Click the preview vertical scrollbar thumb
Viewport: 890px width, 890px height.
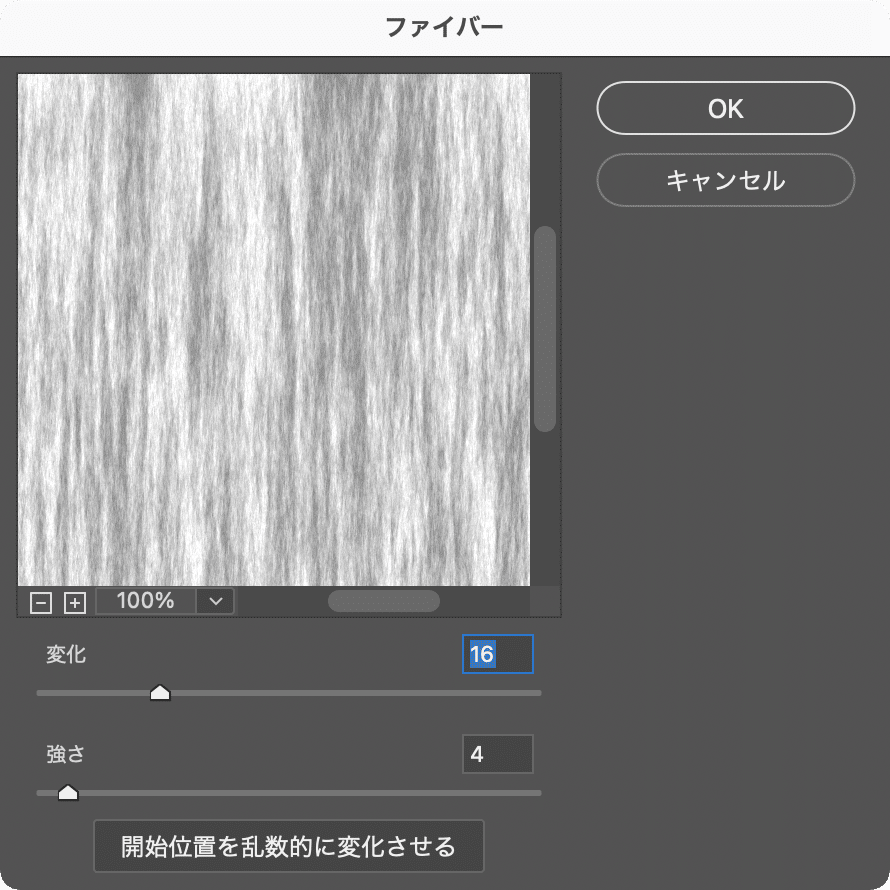(x=545, y=329)
